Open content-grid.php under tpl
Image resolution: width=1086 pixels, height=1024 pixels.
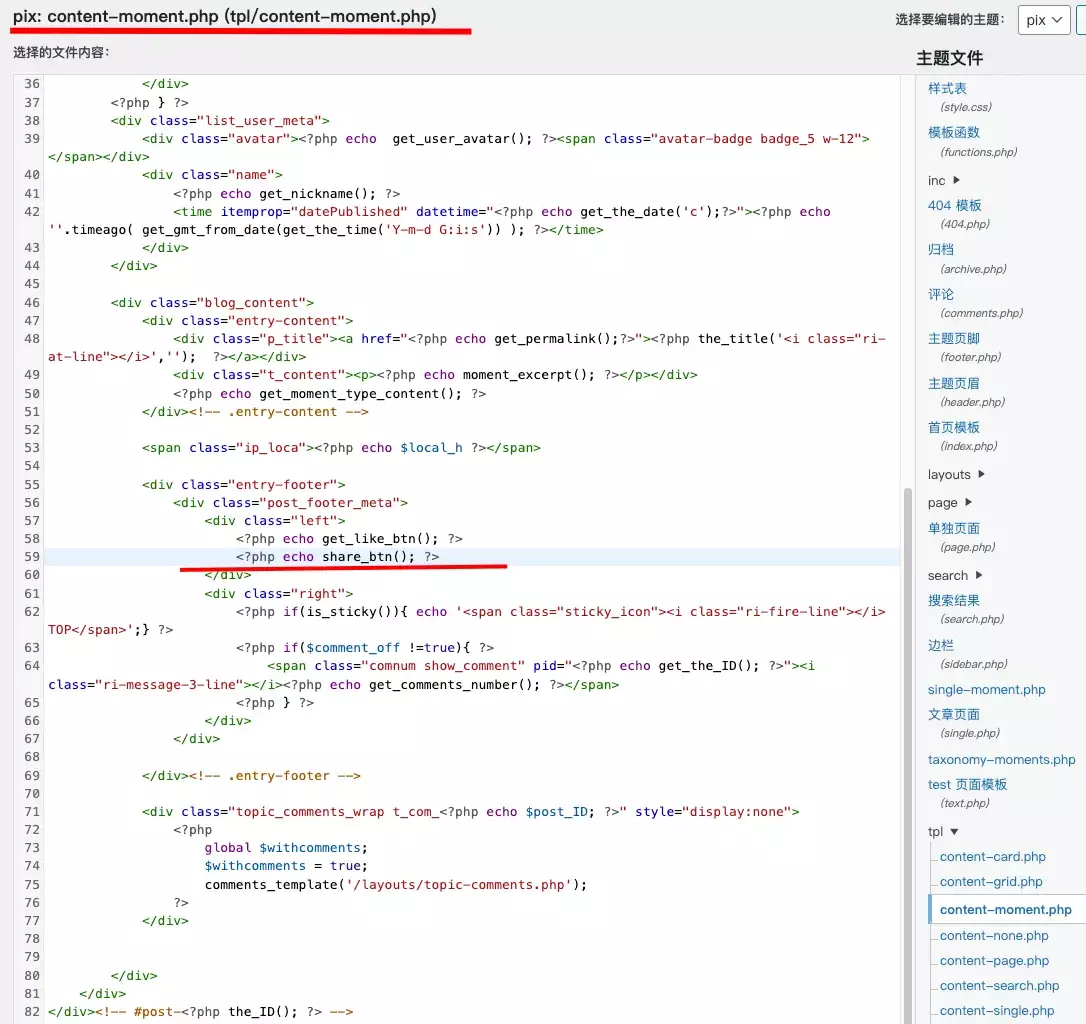[x=991, y=881]
